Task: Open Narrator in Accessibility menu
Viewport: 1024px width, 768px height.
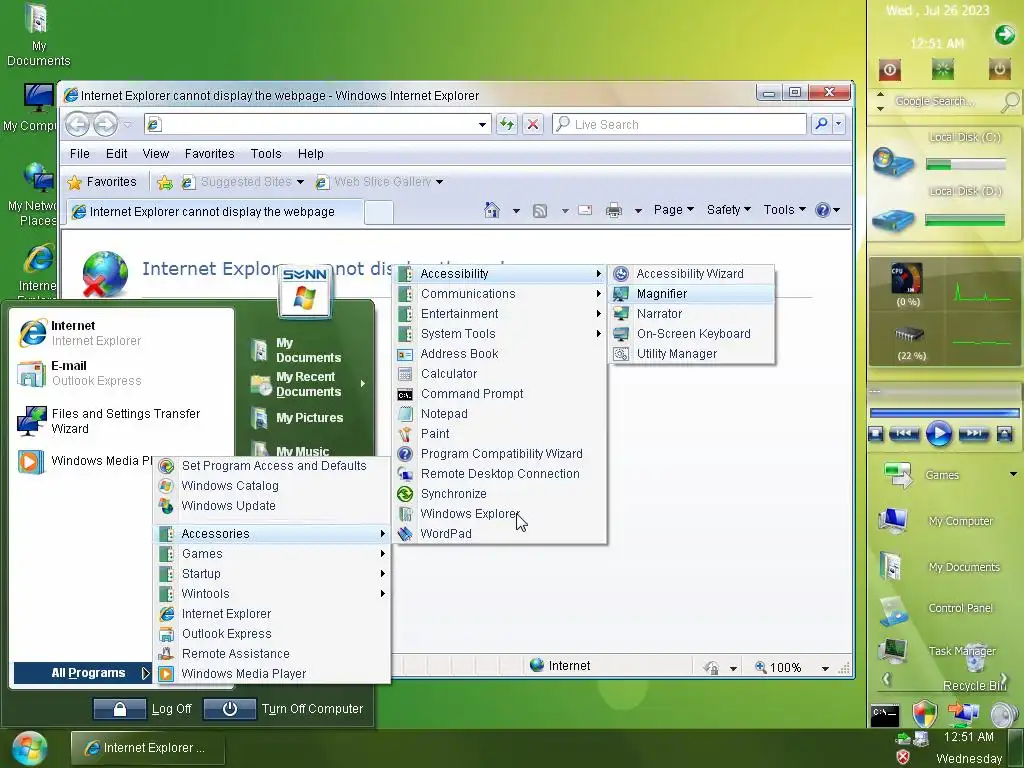Action: click(x=692, y=314)
